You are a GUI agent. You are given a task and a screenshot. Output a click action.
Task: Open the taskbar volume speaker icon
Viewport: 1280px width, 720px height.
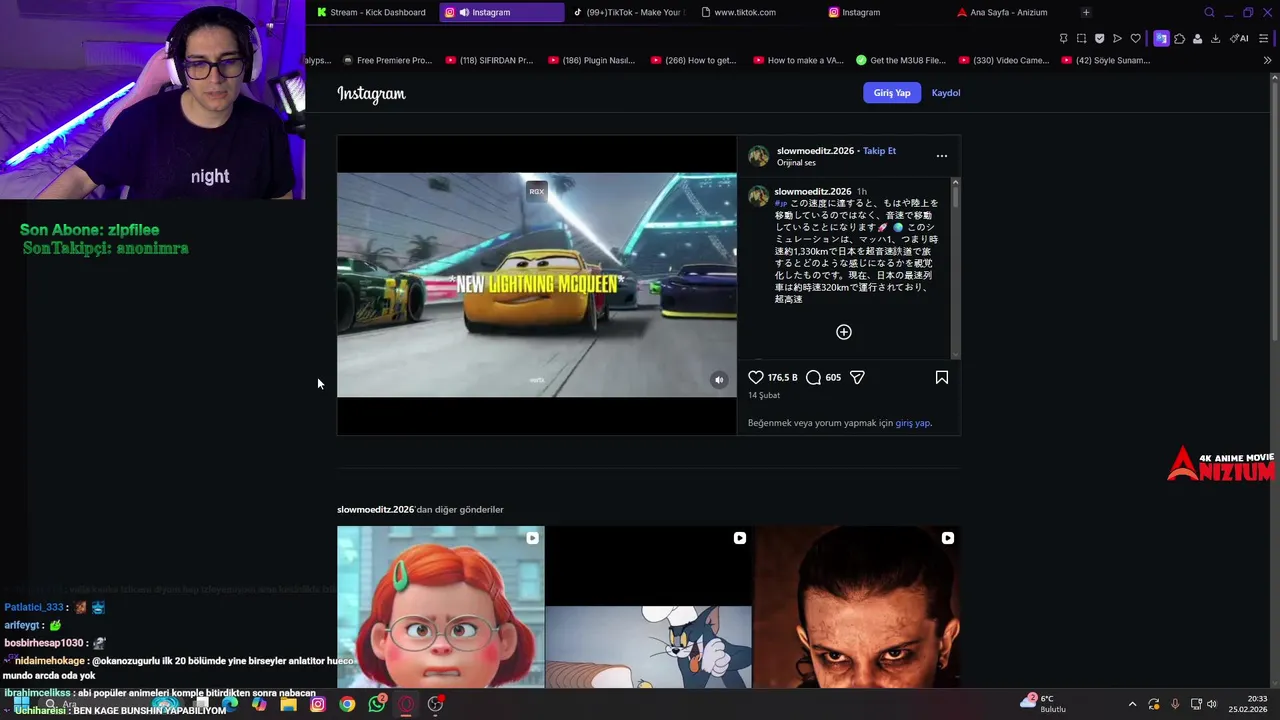(1212, 704)
